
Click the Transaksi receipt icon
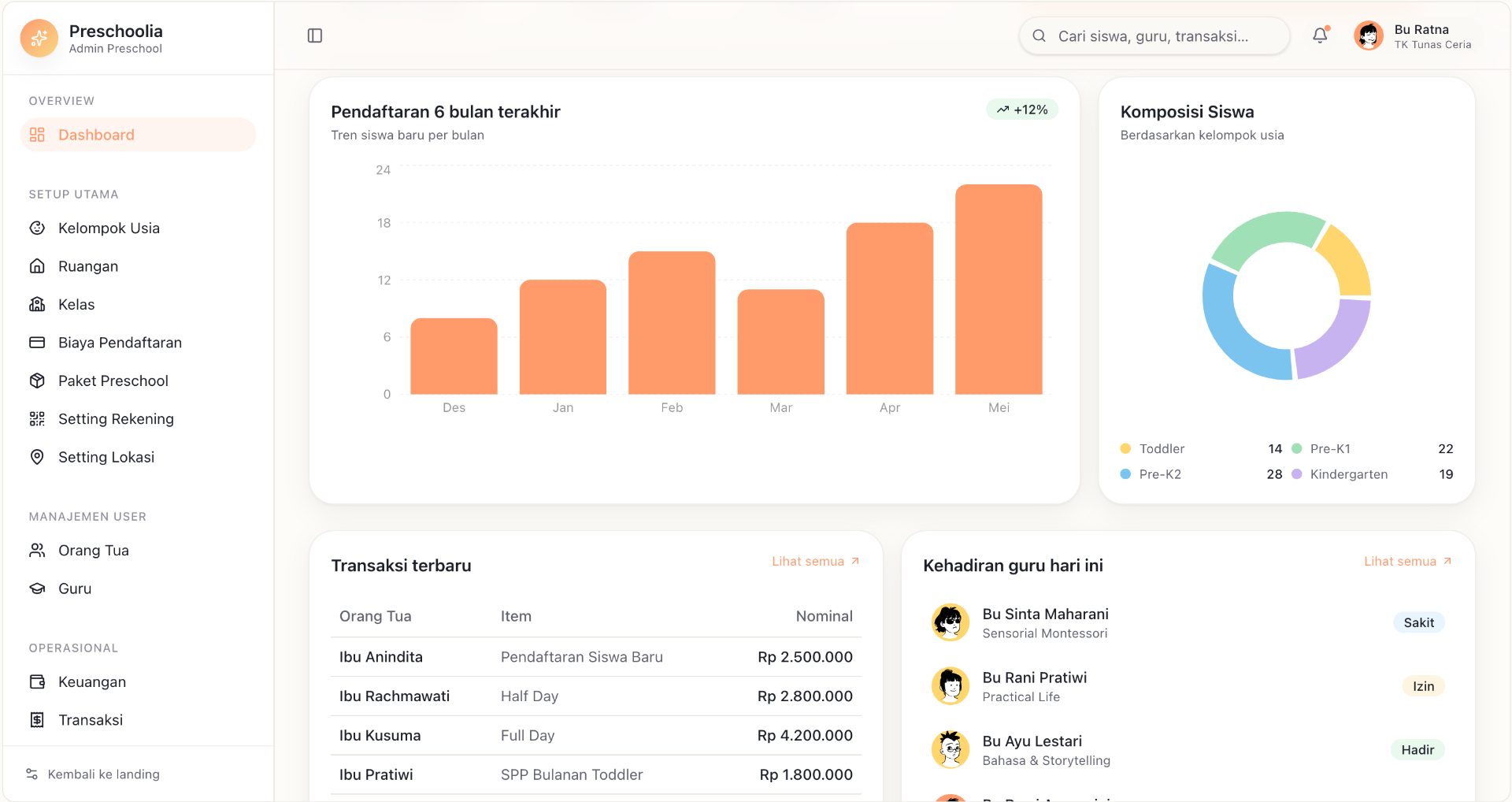[37, 720]
